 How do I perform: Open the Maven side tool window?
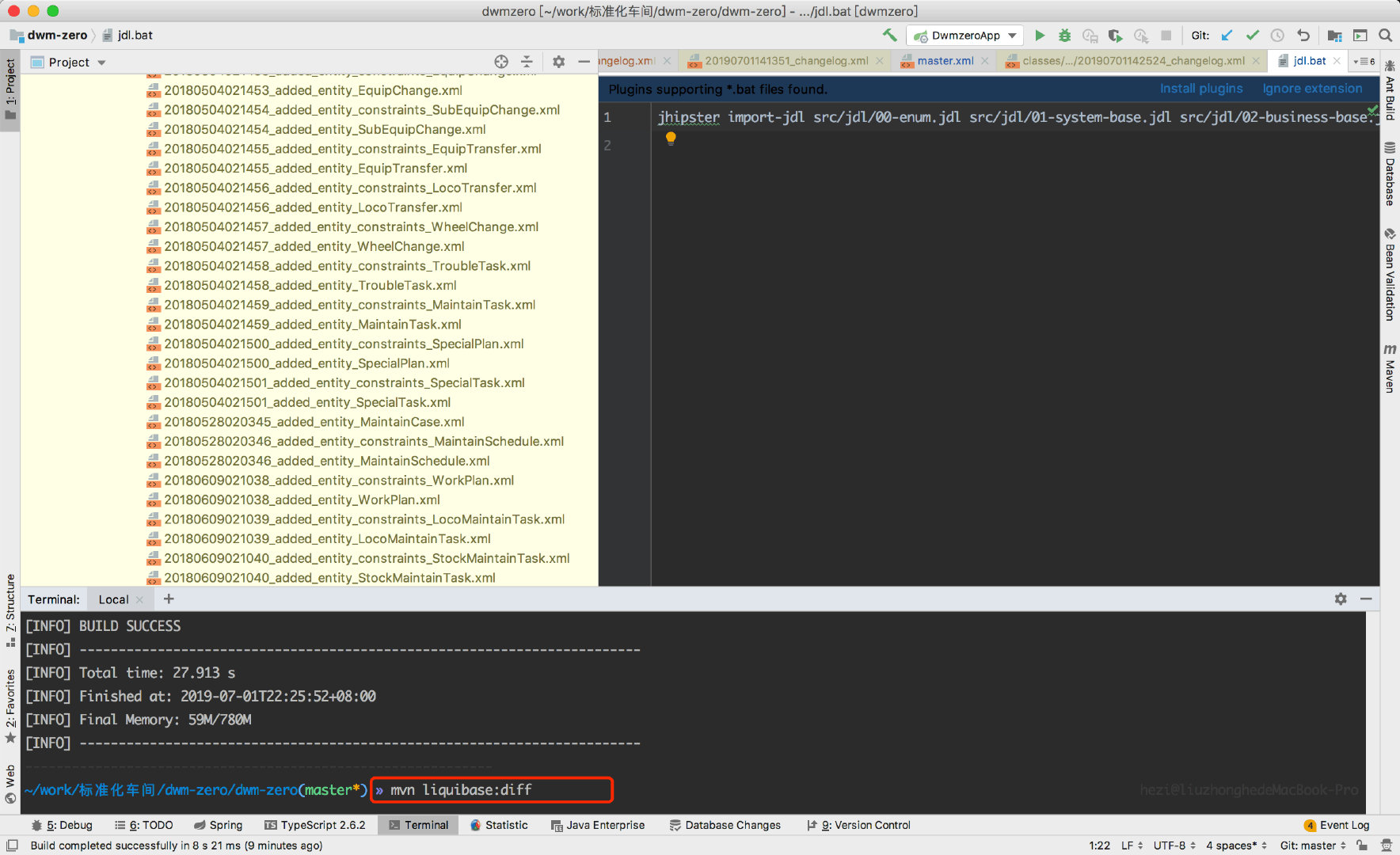coord(1390,369)
